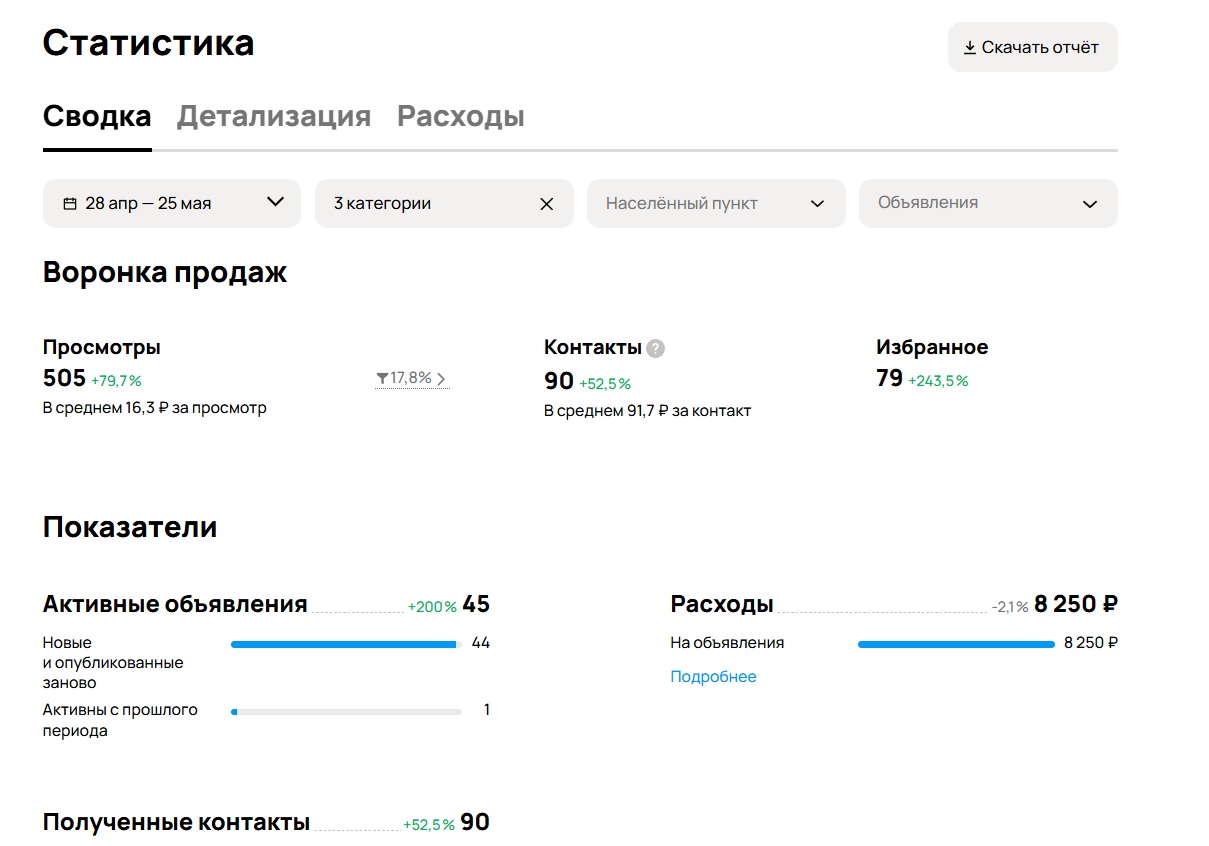
Task: Follow the Подробнее link under Расходы
Action: [713, 677]
